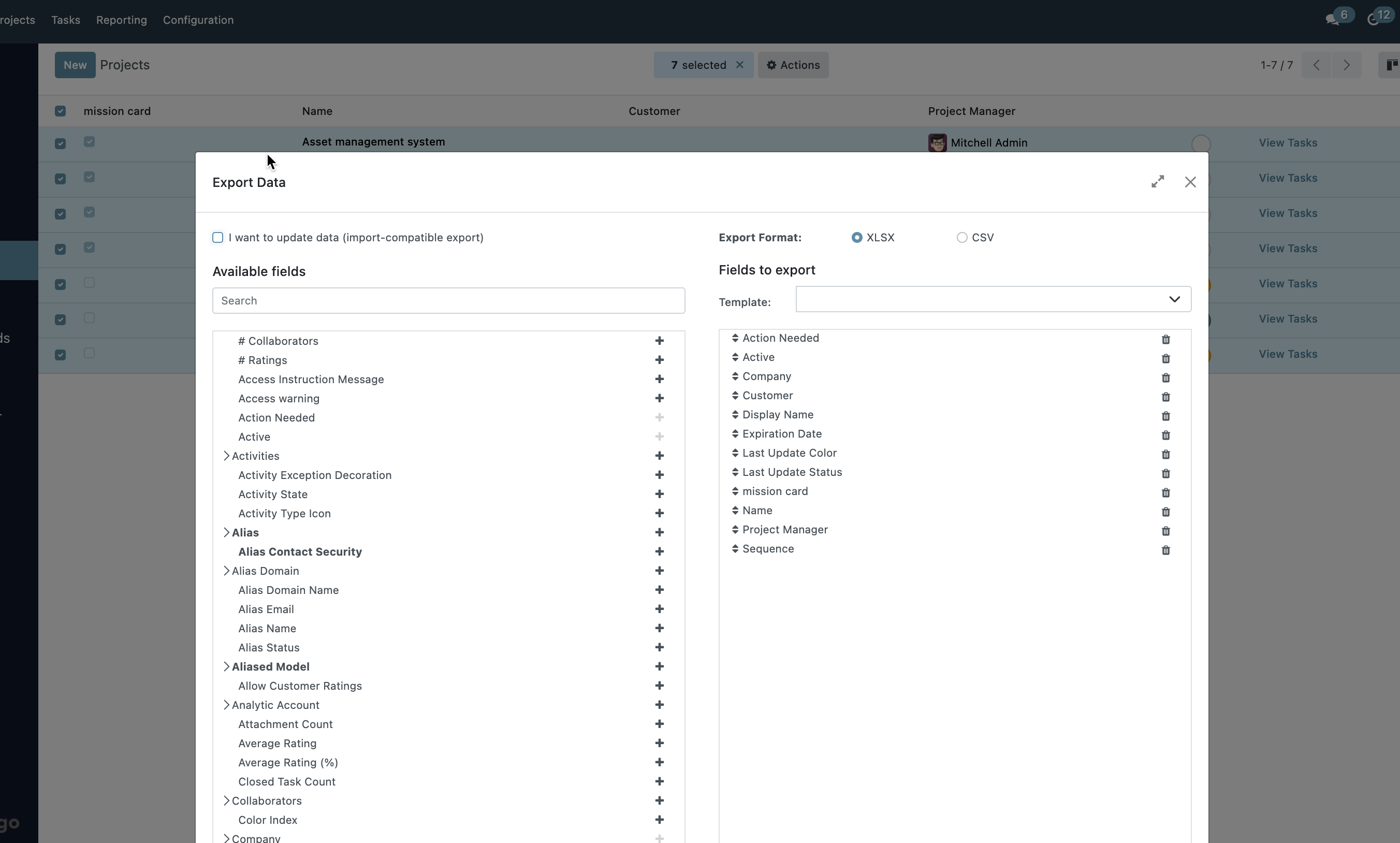Select CSV export format
Image resolution: width=1400 pixels, height=843 pixels.
tap(961, 238)
